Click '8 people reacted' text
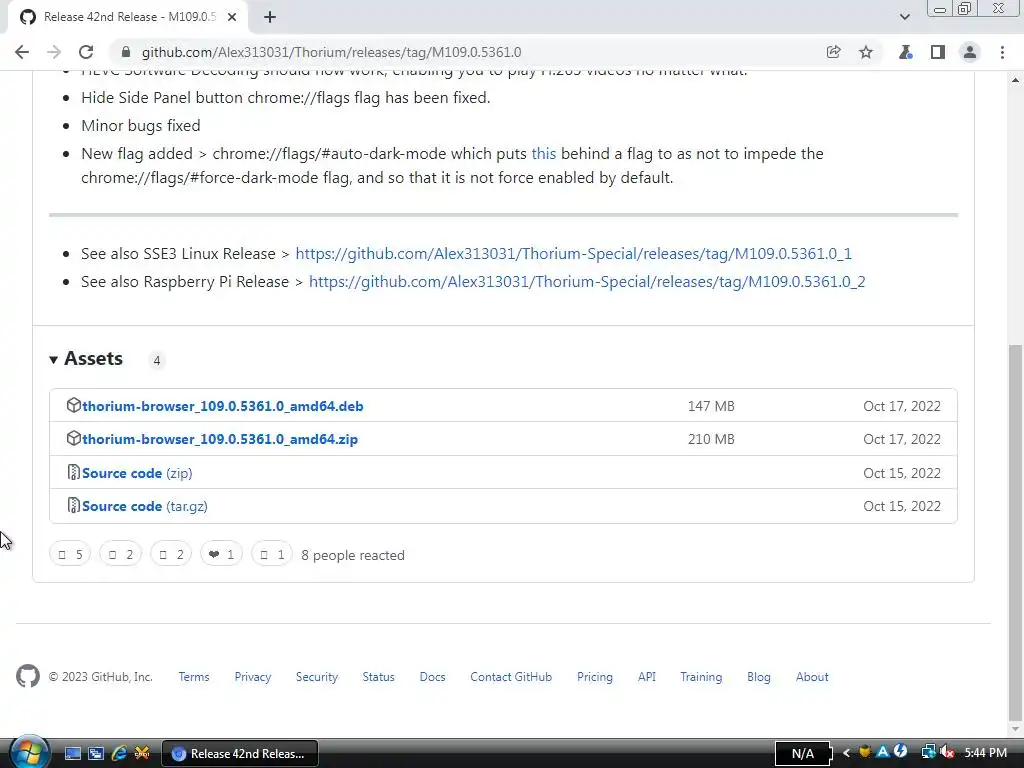1024x768 pixels. click(x=353, y=555)
